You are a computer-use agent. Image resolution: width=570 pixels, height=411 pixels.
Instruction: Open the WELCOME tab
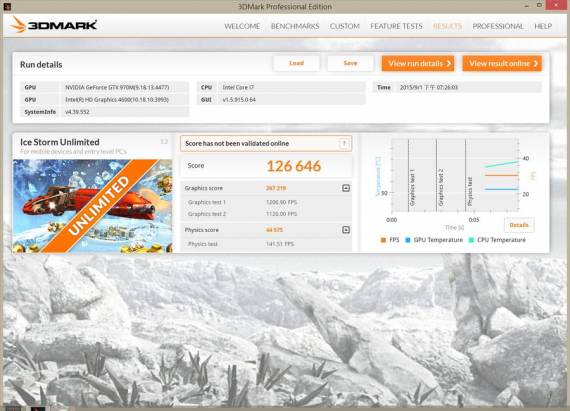(x=242, y=26)
